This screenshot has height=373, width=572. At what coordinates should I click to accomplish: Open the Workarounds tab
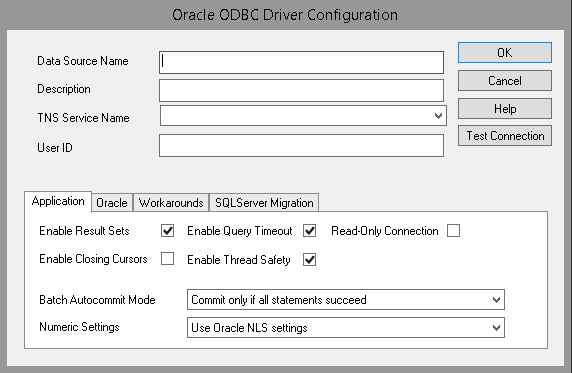click(171, 203)
